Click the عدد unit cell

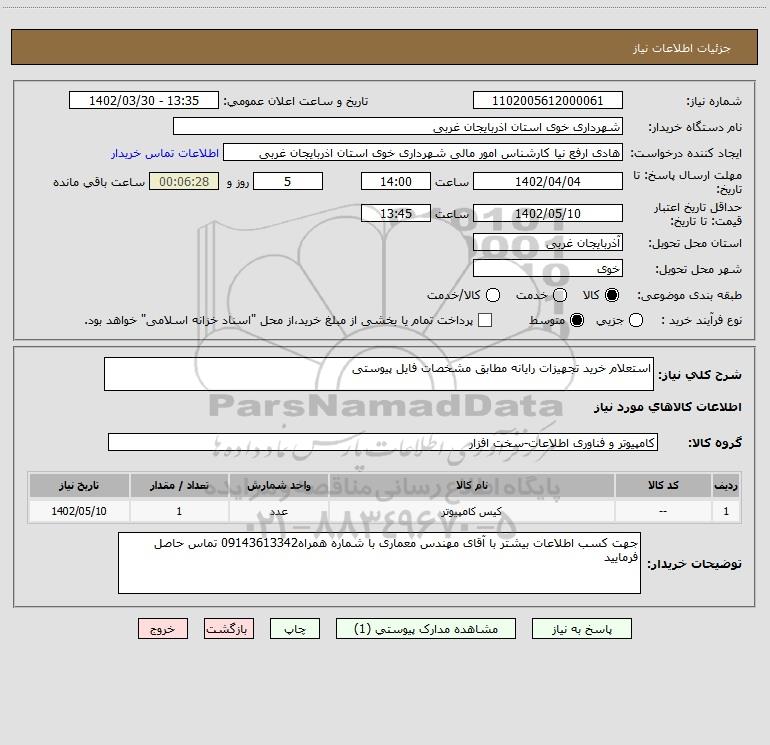point(278,511)
